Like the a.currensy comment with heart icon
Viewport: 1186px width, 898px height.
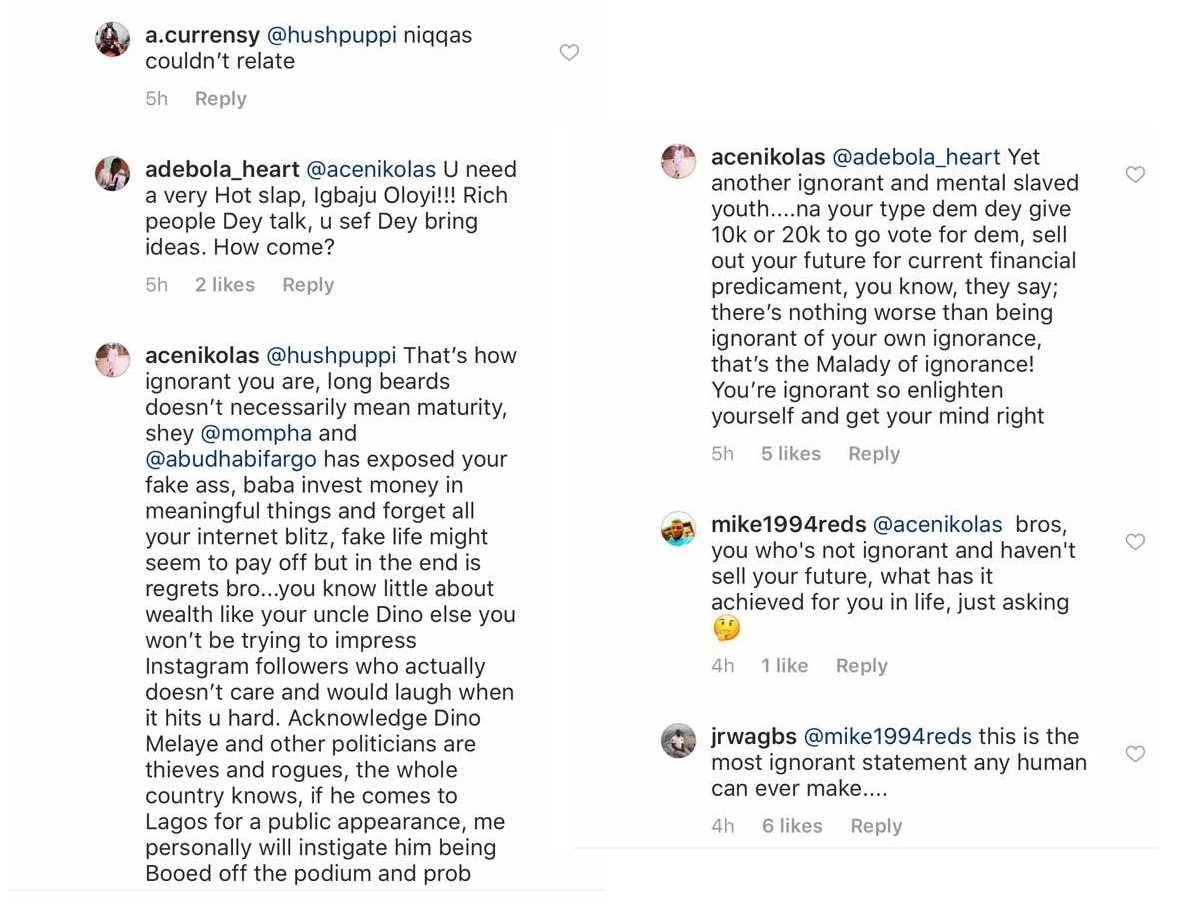pyautogui.click(x=569, y=52)
